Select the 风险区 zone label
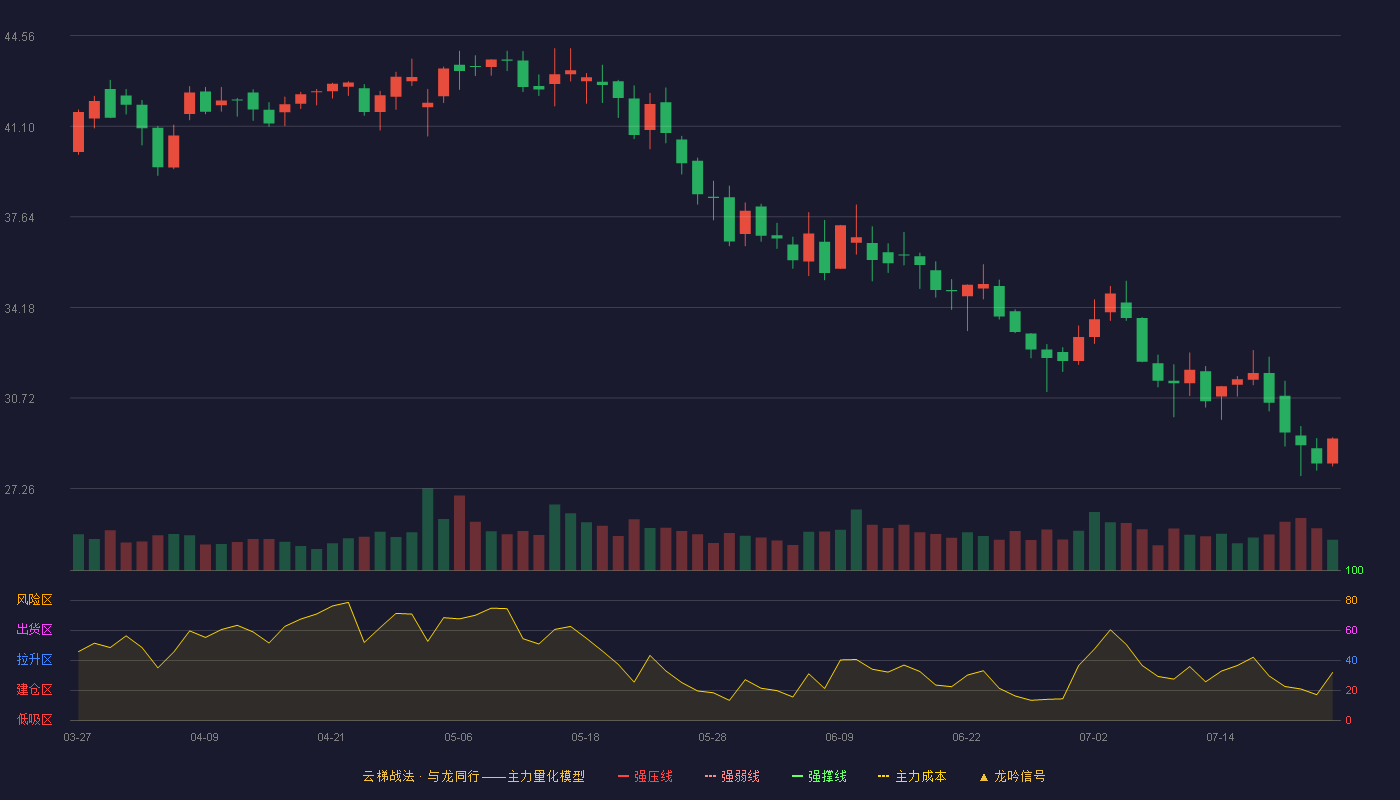 [x=34, y=600]
